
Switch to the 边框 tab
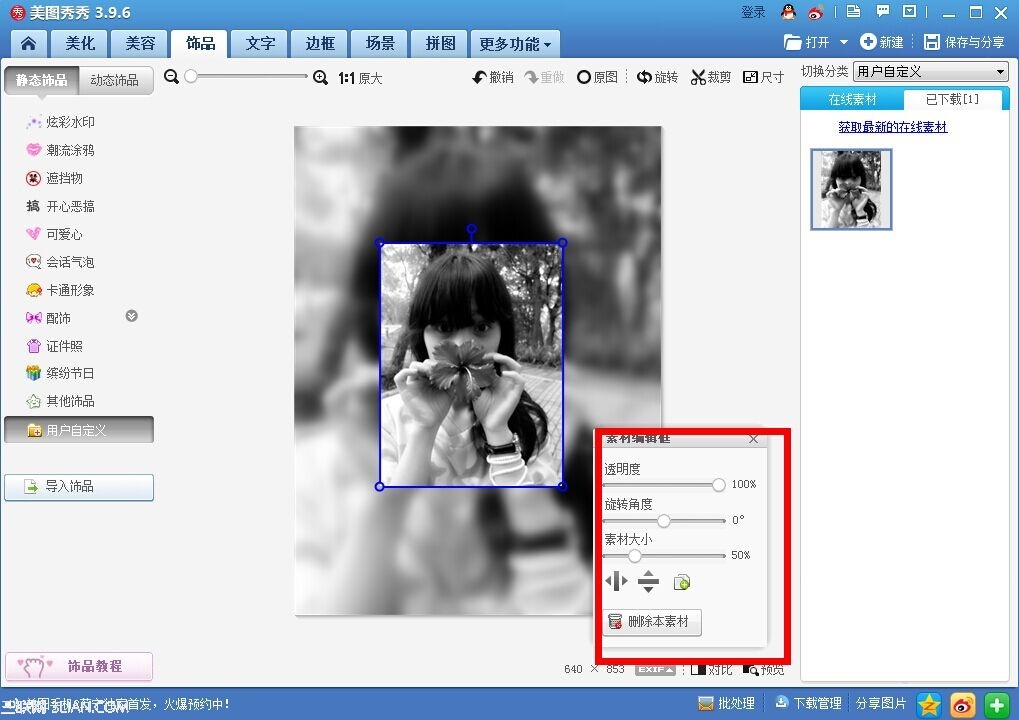pyautogui.click(x=320, y=44)
